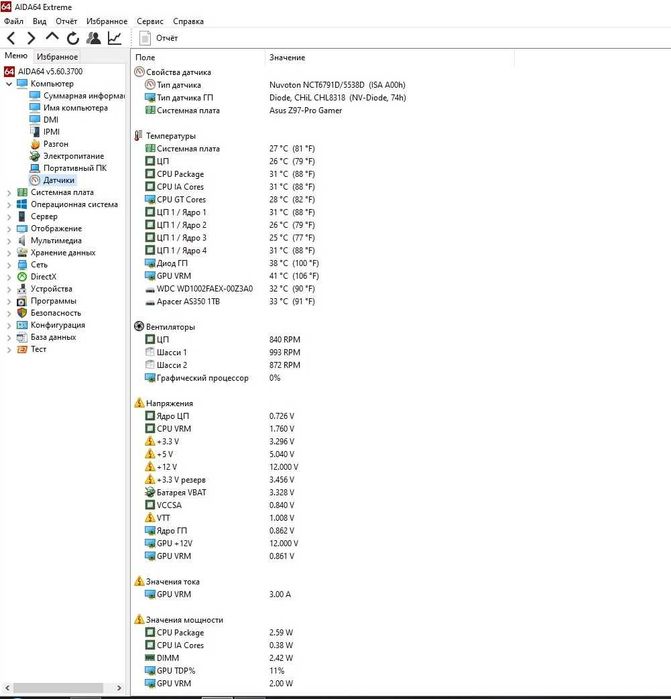Select the GPU TDP% row
This screenshot has height=699, width=671.
coord(215,670)
